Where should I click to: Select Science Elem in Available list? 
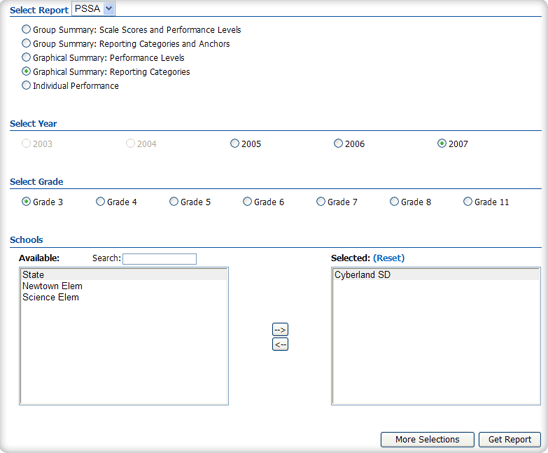tap(124, 297)
